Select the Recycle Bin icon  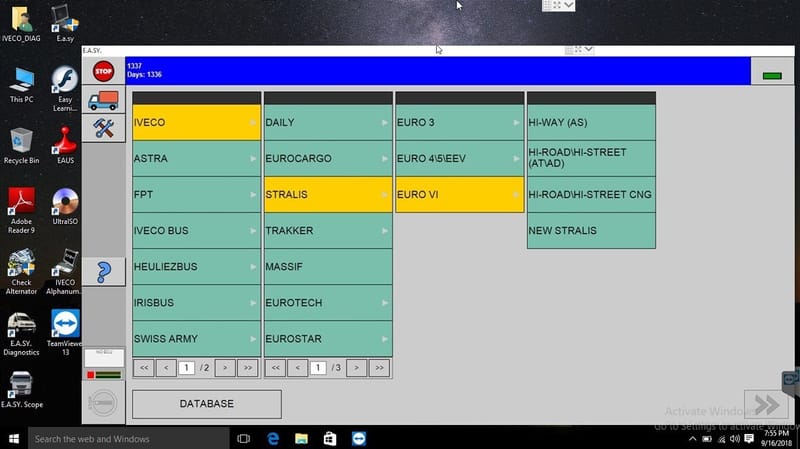click(x=21, y=146)
